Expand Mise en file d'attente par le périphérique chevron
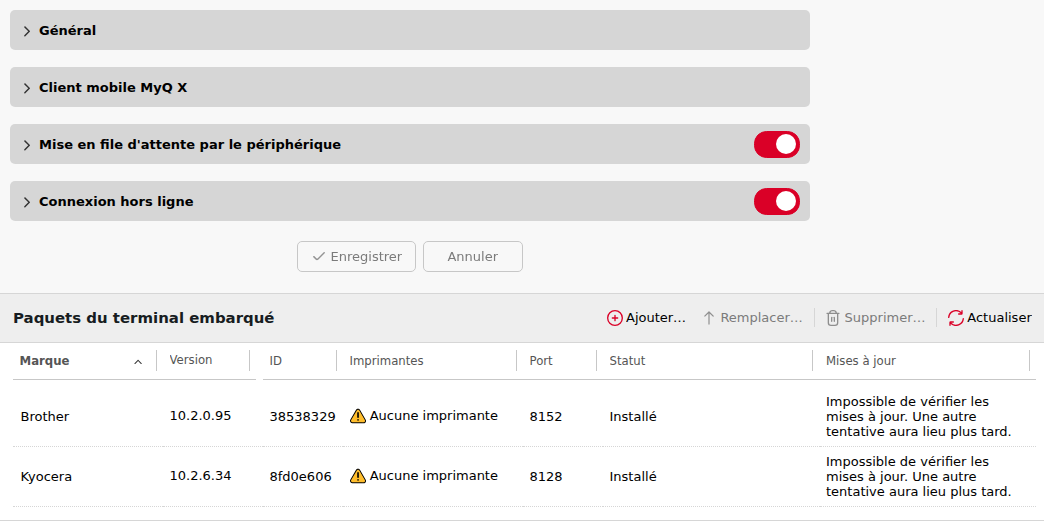 pos(27,145)
